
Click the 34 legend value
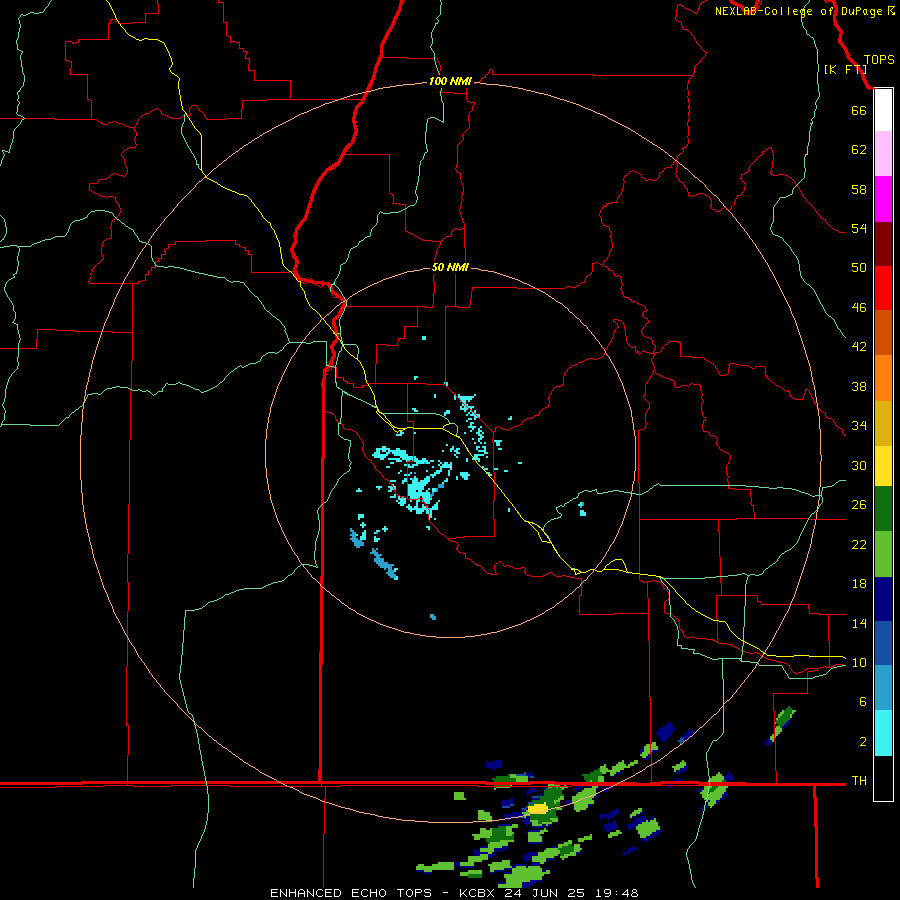coord(859,426)
